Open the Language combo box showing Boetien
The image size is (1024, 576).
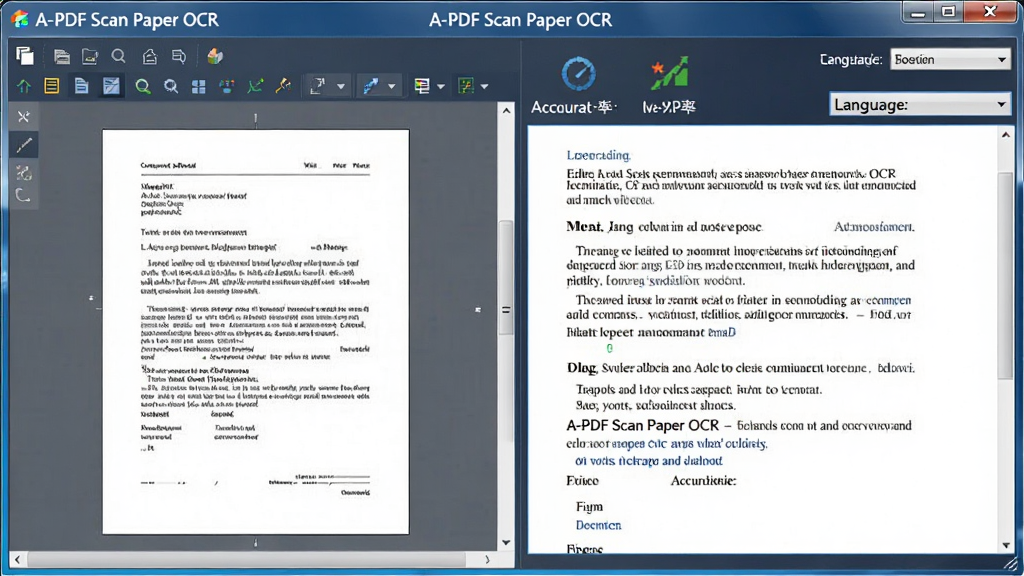pyautogui.click(x=950, y=59)
